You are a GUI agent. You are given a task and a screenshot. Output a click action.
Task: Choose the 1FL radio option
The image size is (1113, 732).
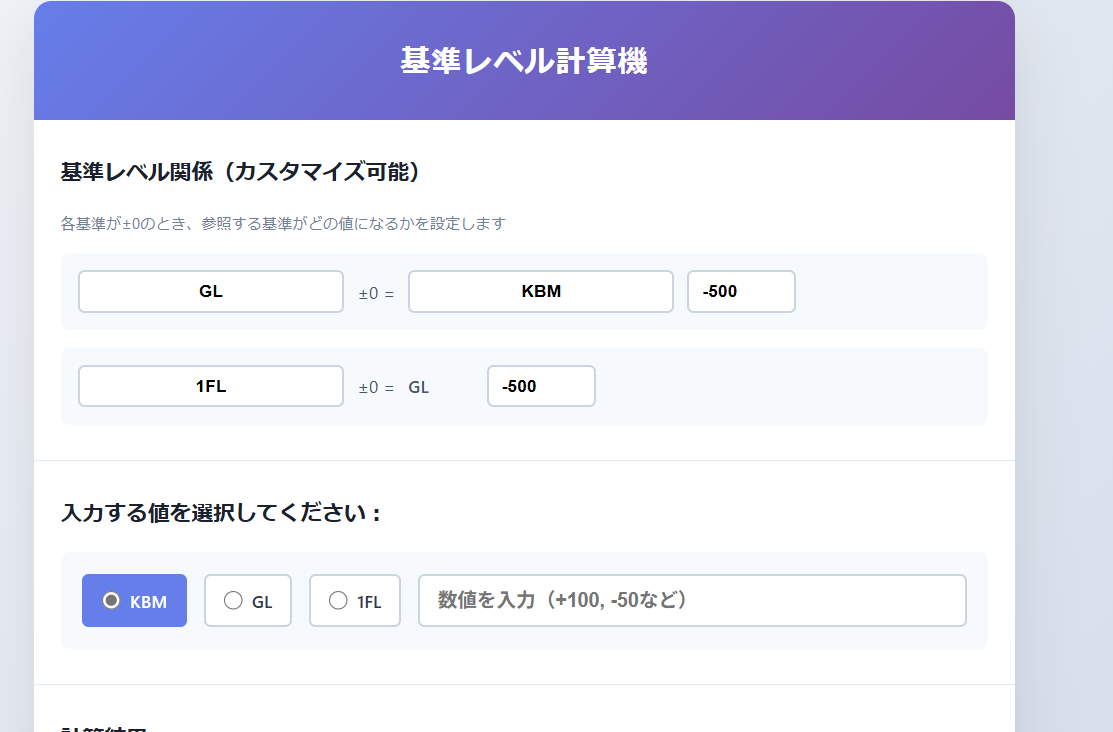338,601
